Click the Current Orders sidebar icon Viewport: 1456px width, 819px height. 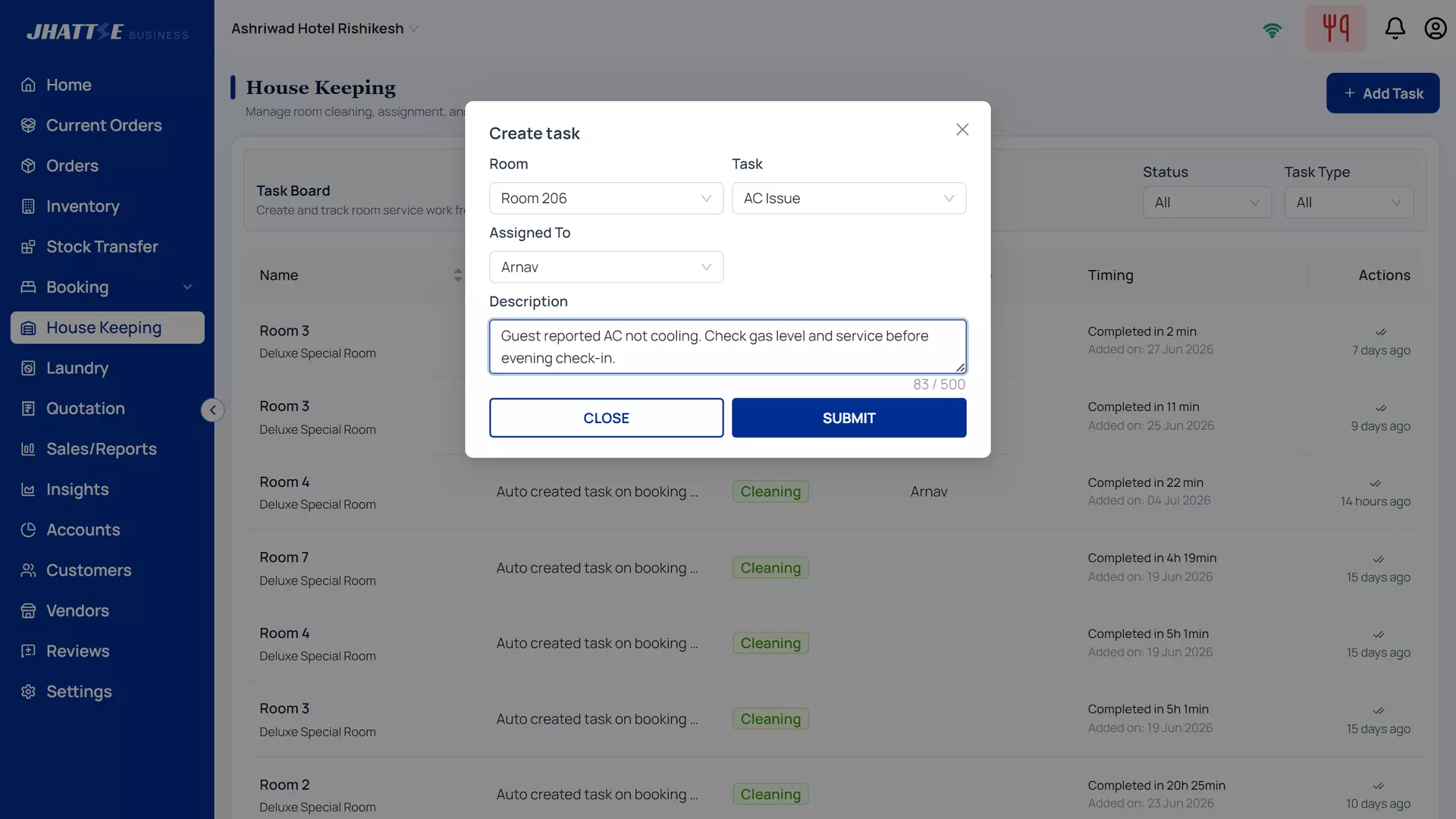[28, 125]
